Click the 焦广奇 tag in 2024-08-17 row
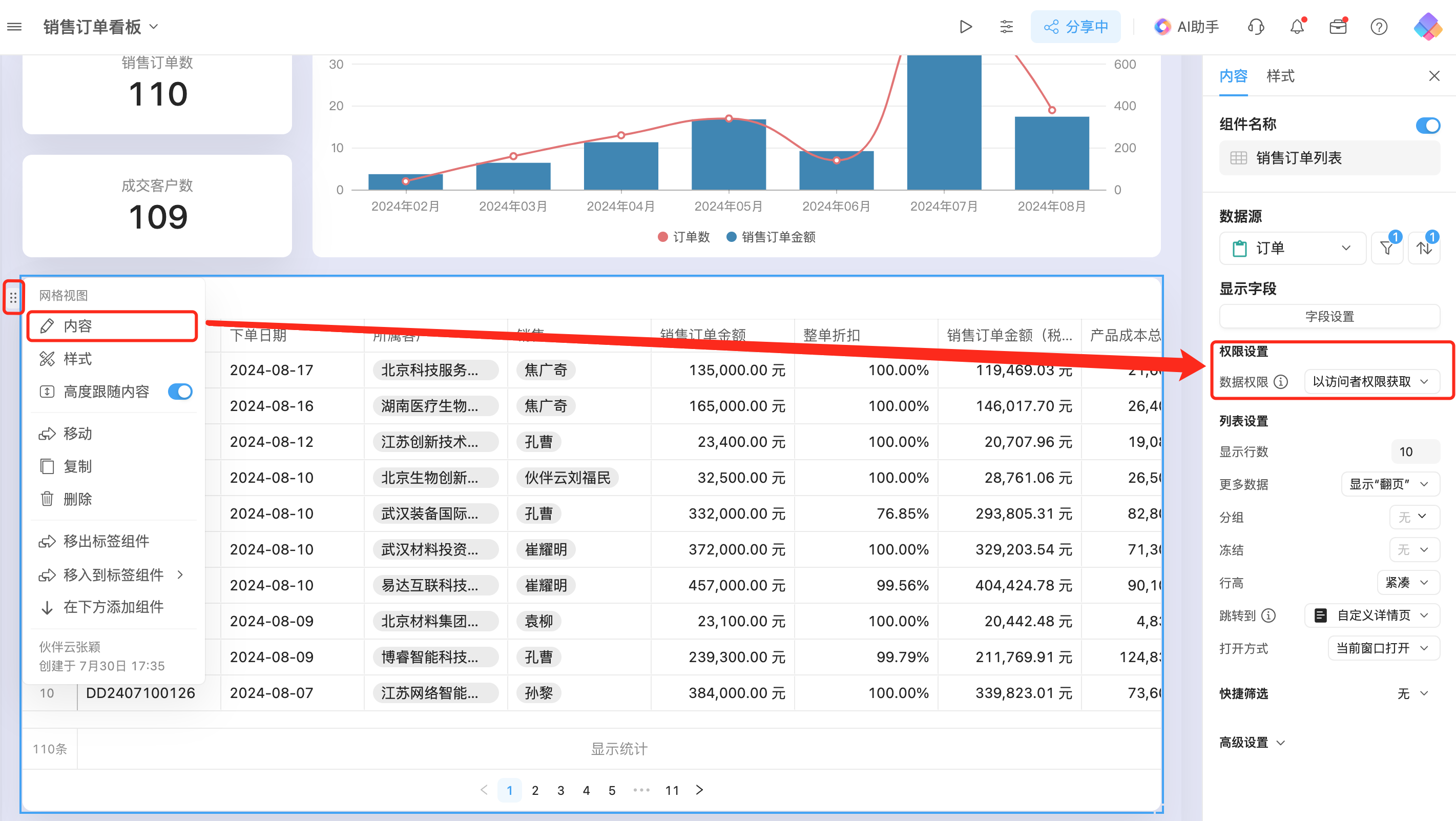The width and height of the screenshot is (1456, 821). [x=546, y=370]
